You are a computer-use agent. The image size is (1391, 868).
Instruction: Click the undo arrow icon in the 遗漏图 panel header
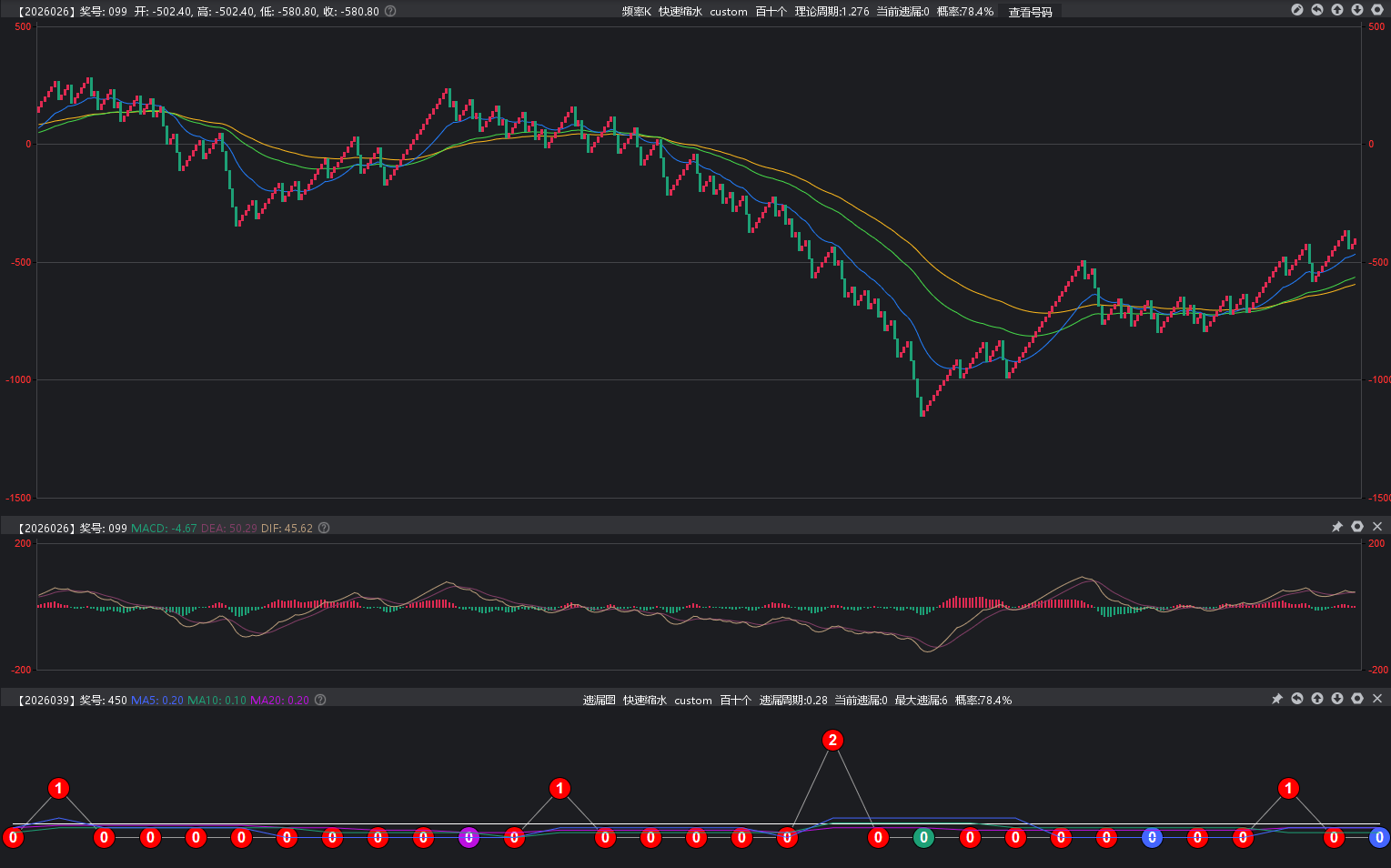click(1297, 699)
